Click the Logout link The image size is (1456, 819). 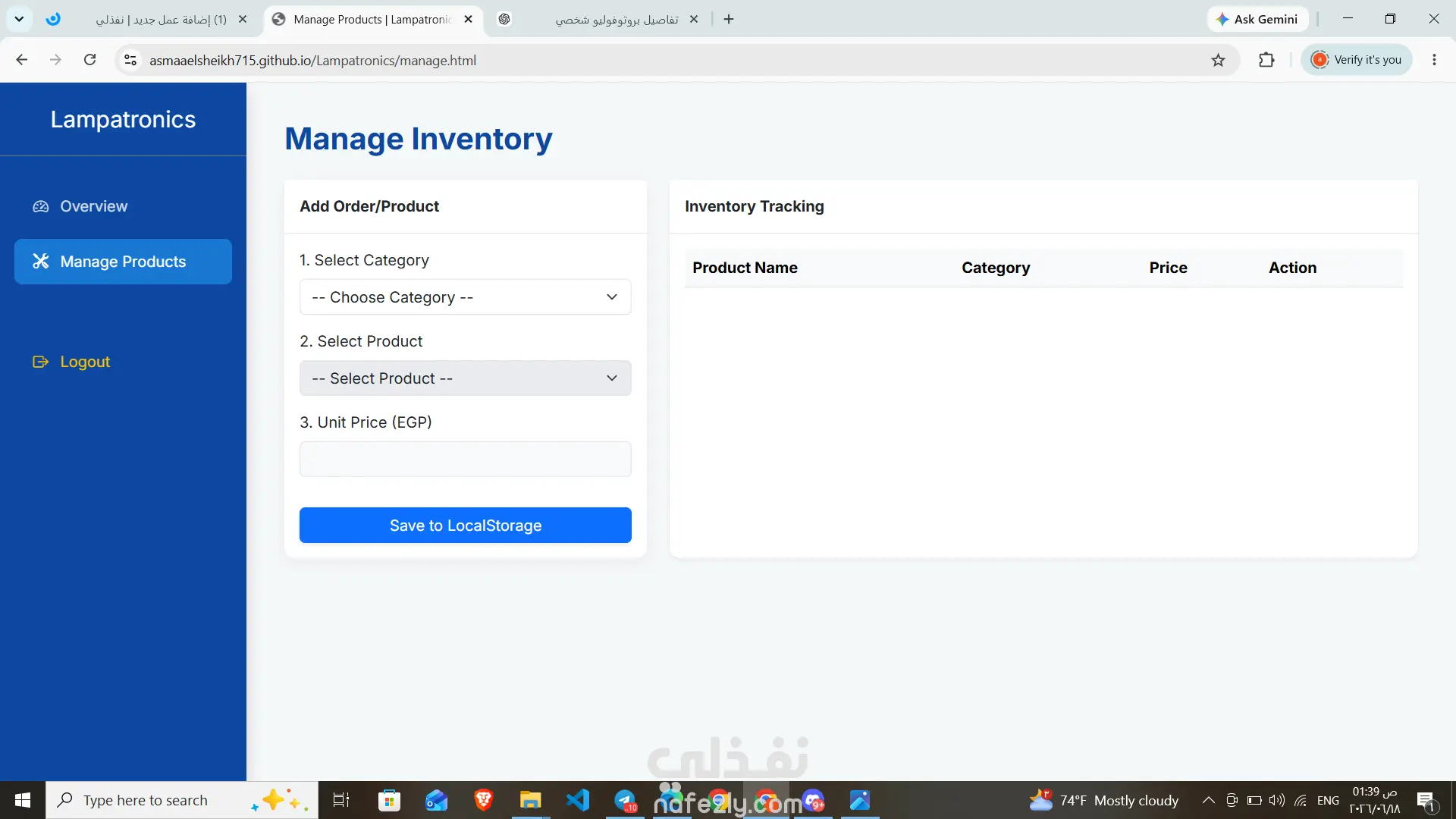pyautogui.click(x=123, y=362)
